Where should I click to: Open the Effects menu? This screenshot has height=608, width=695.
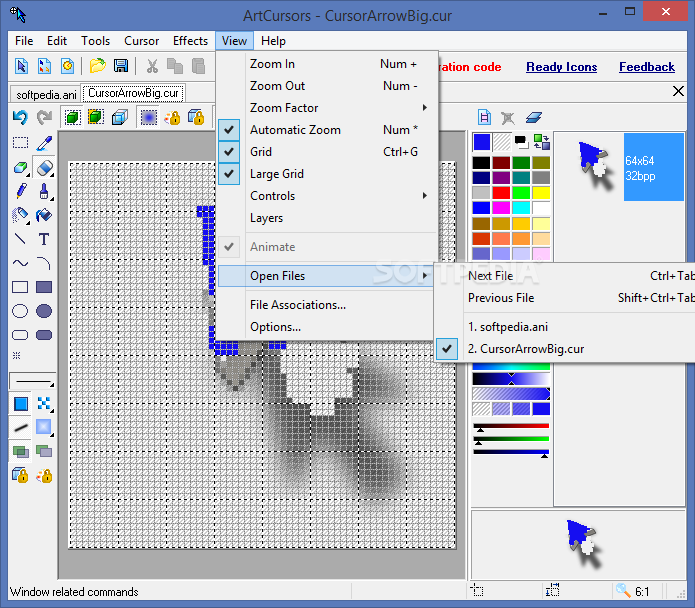(190, 41)
